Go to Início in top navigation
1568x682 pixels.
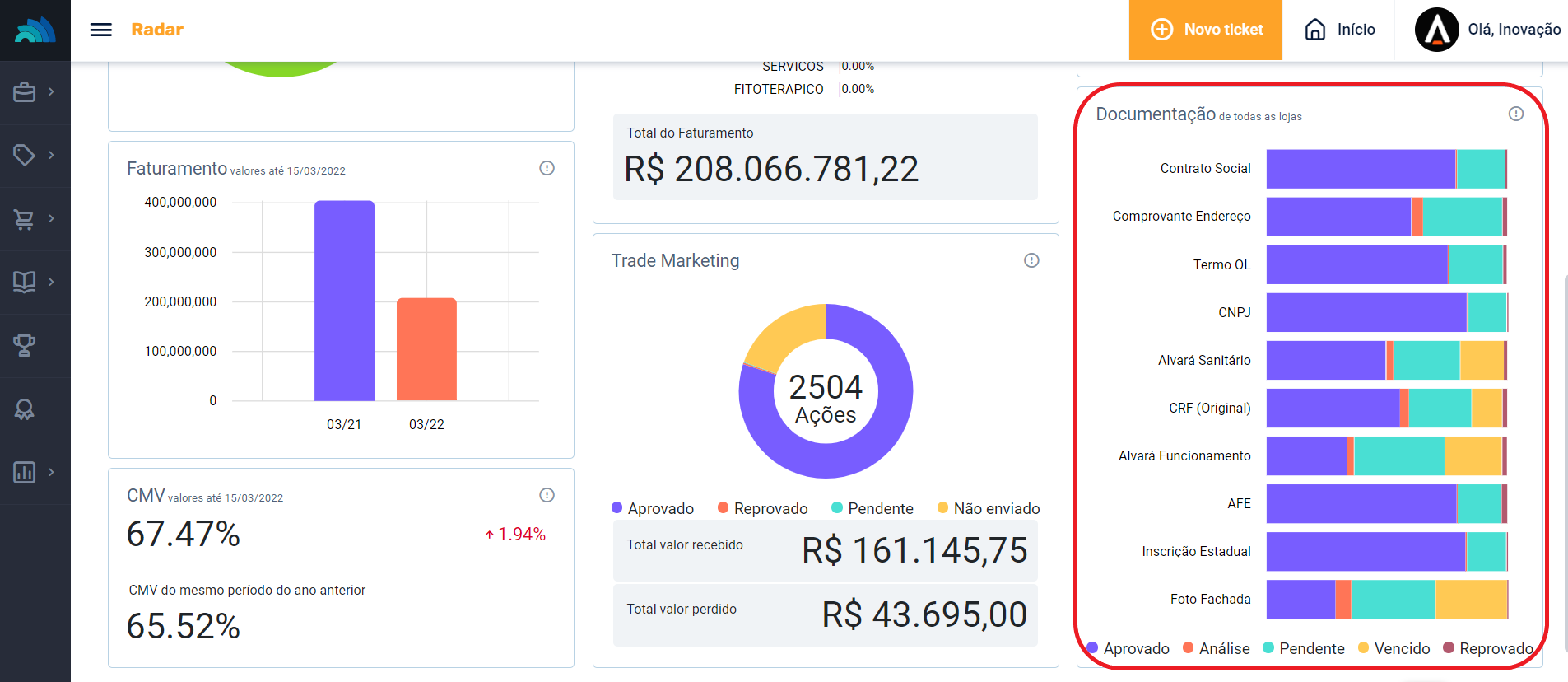point(1340,30)
